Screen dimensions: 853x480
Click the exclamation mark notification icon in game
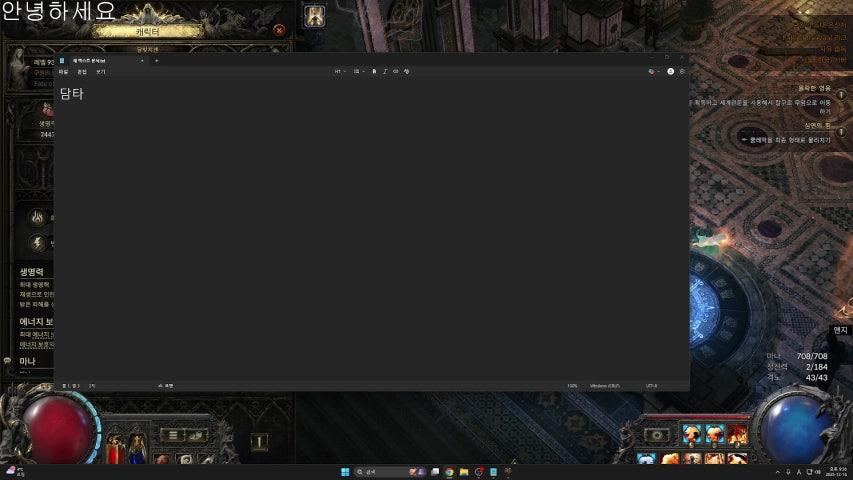[259, 442]
